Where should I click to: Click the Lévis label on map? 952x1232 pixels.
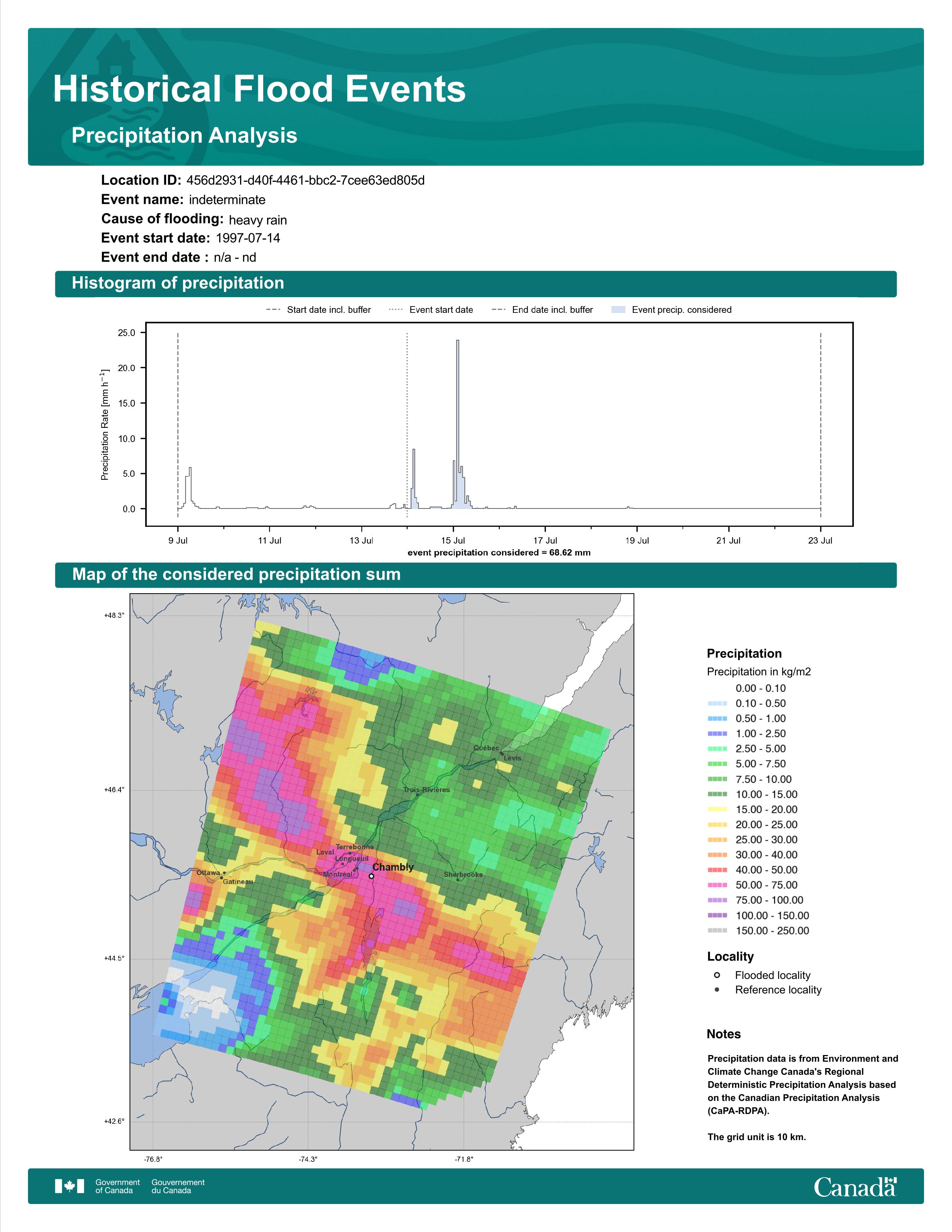513,758
